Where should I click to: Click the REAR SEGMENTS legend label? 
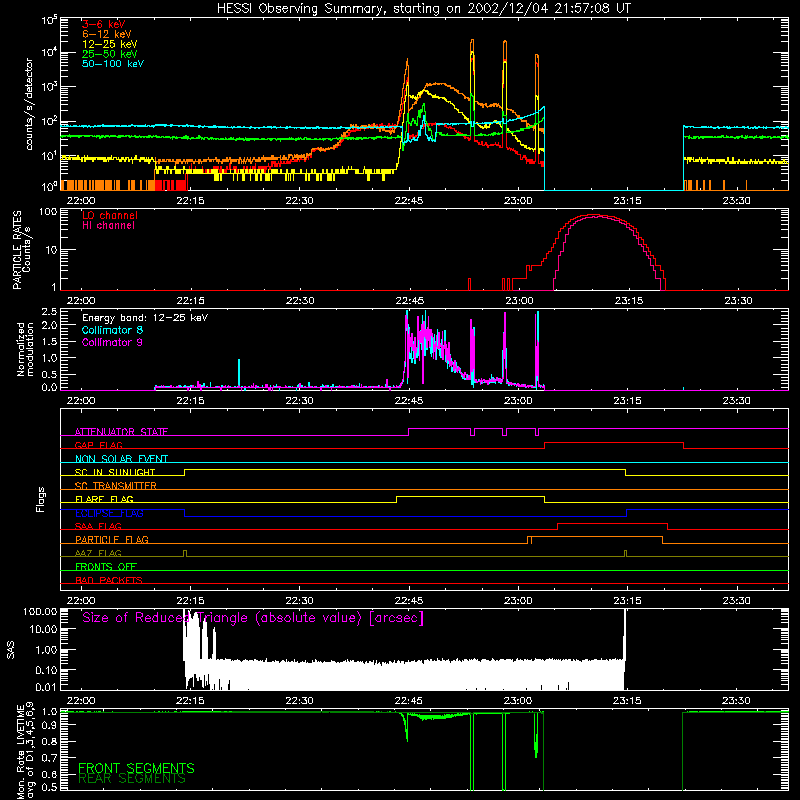pyautogui.click(x=132, y=779)
